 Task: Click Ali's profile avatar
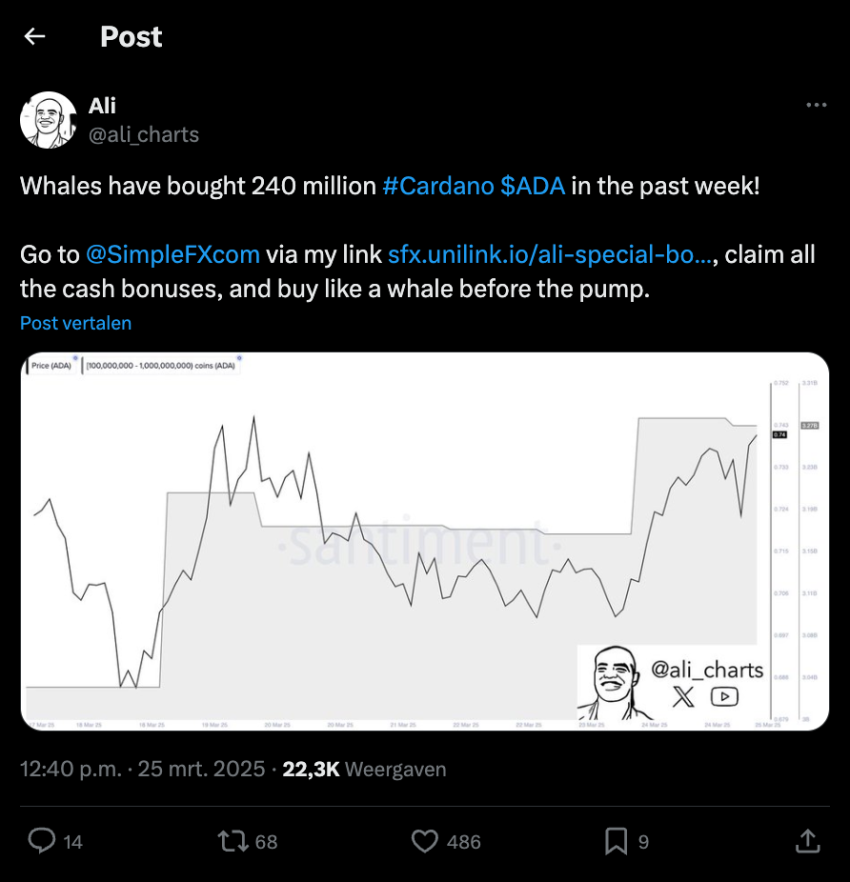click(49, 119)
